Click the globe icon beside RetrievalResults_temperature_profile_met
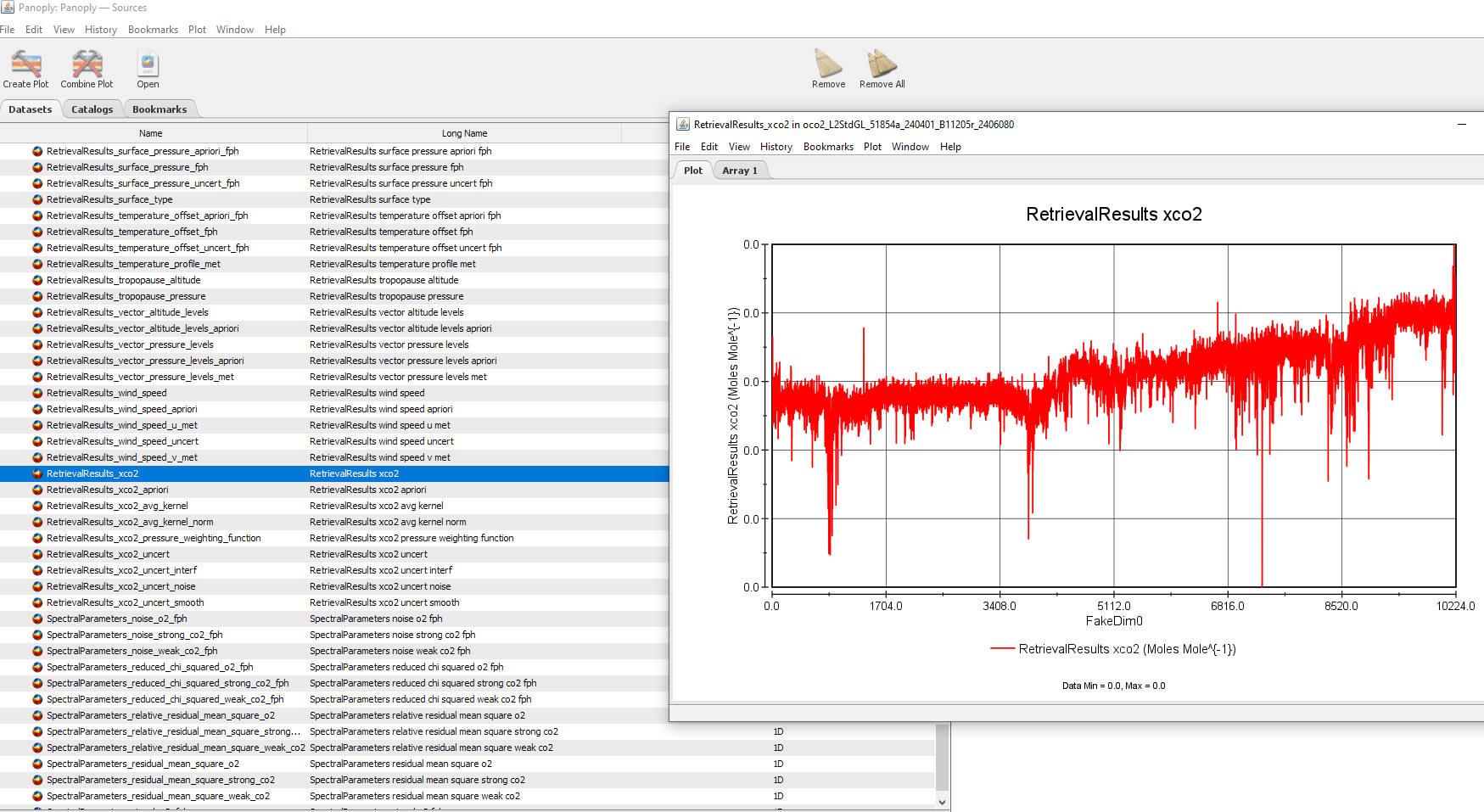The width and height of the screenshot is (1484, 812). [37, 264]
